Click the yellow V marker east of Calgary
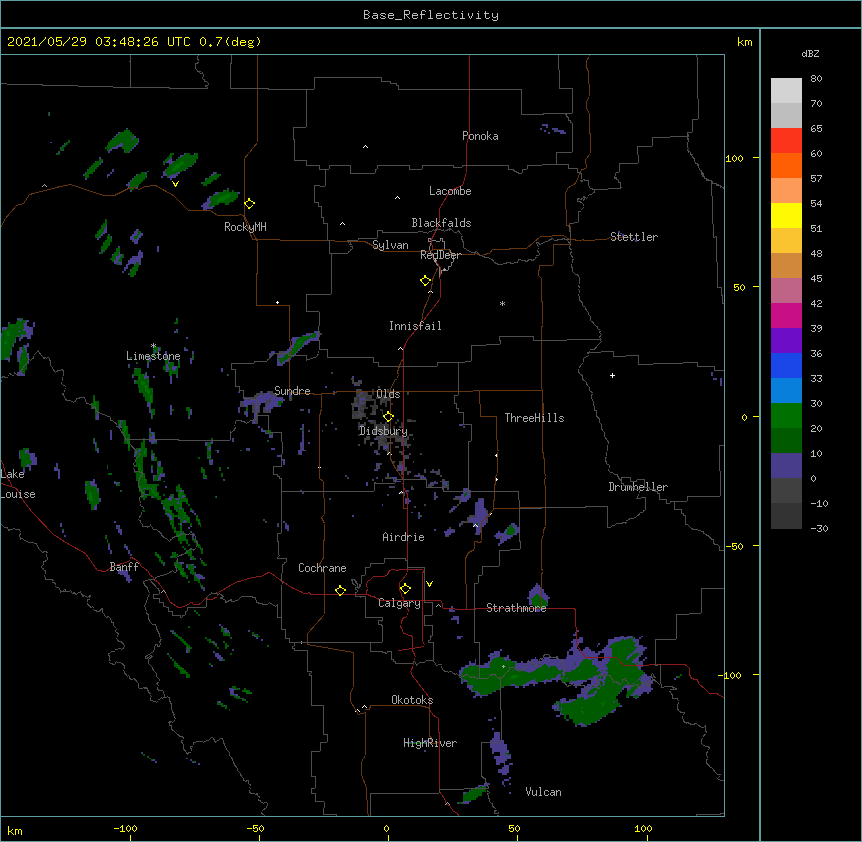This screenshot has height=842, width=862. [x=429, y=584]
